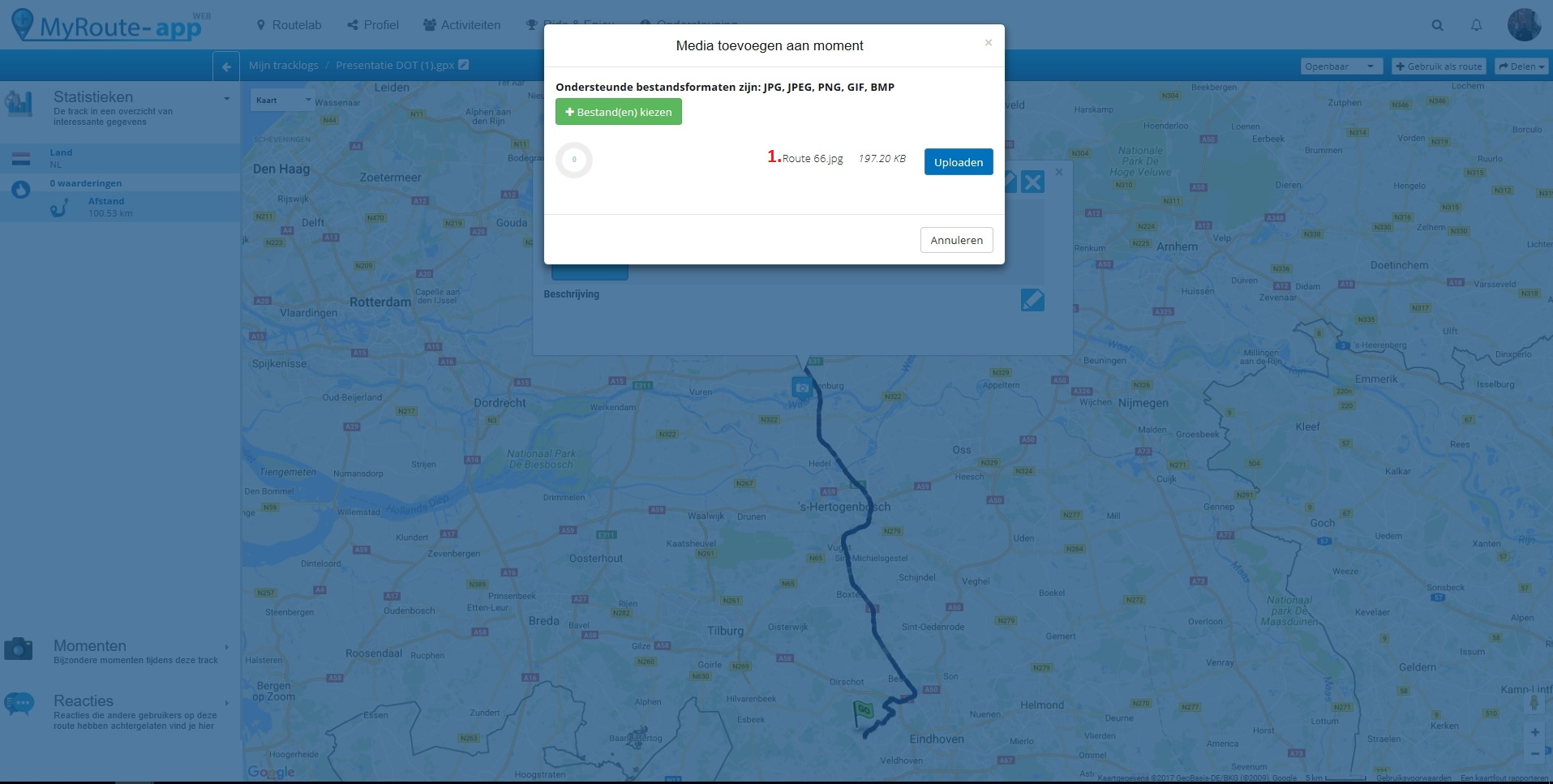The width and height of the screenshot is (1553, 784).
Task: Click the 0 waarderingen row
Action: pyautogui.click(x=120, y=183)
